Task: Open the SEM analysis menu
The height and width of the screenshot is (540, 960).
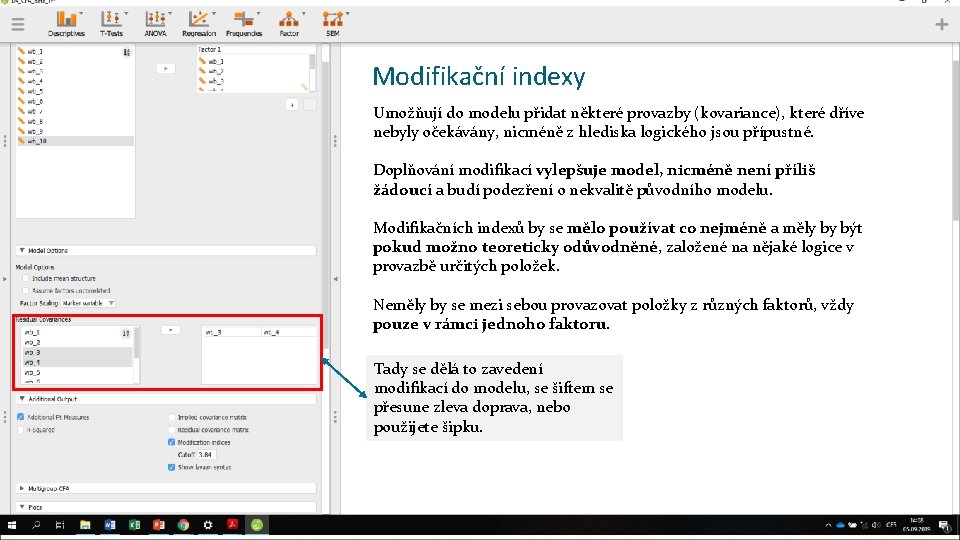Action: click(x=332, y=24)
